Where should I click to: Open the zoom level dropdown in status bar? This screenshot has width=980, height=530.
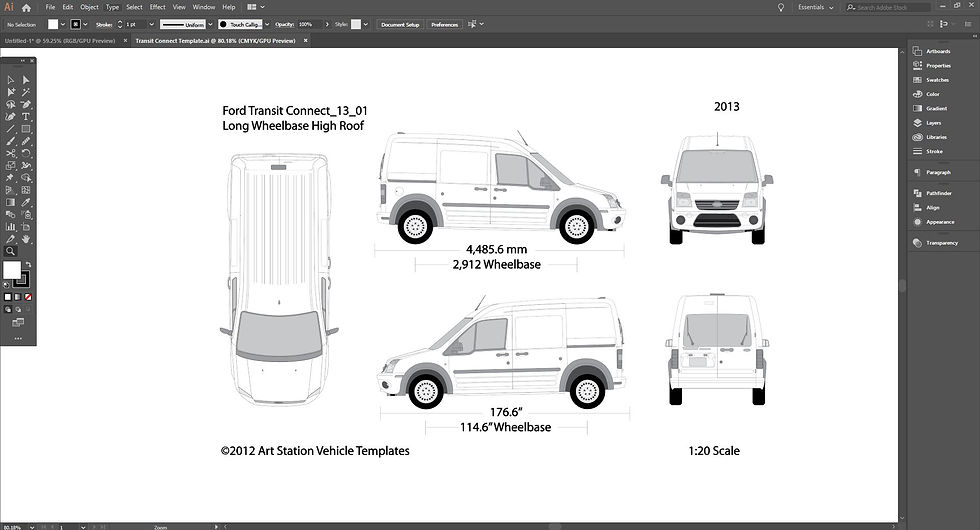tap(32, 527)
